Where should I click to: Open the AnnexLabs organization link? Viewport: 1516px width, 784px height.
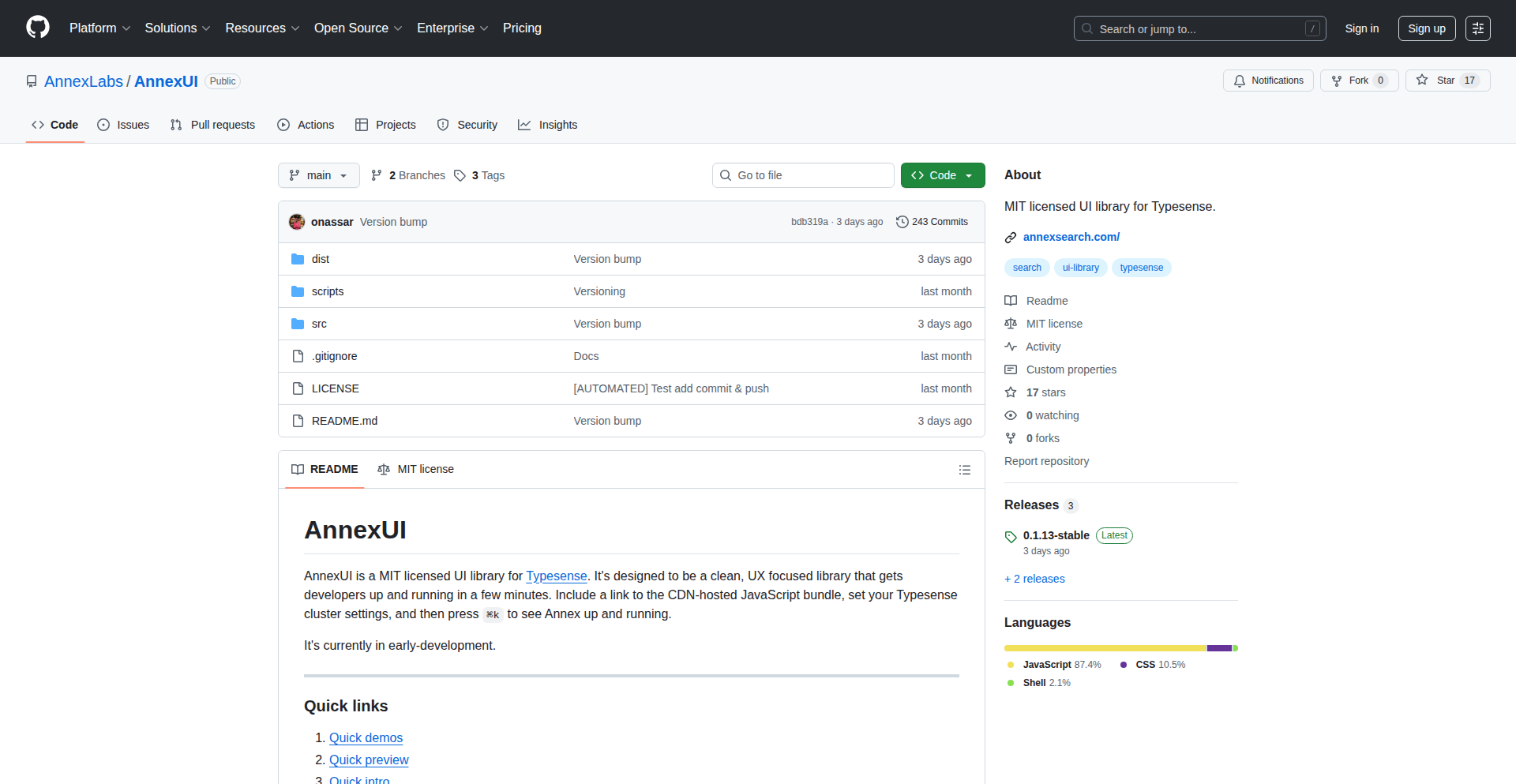(x=84, y=81)
